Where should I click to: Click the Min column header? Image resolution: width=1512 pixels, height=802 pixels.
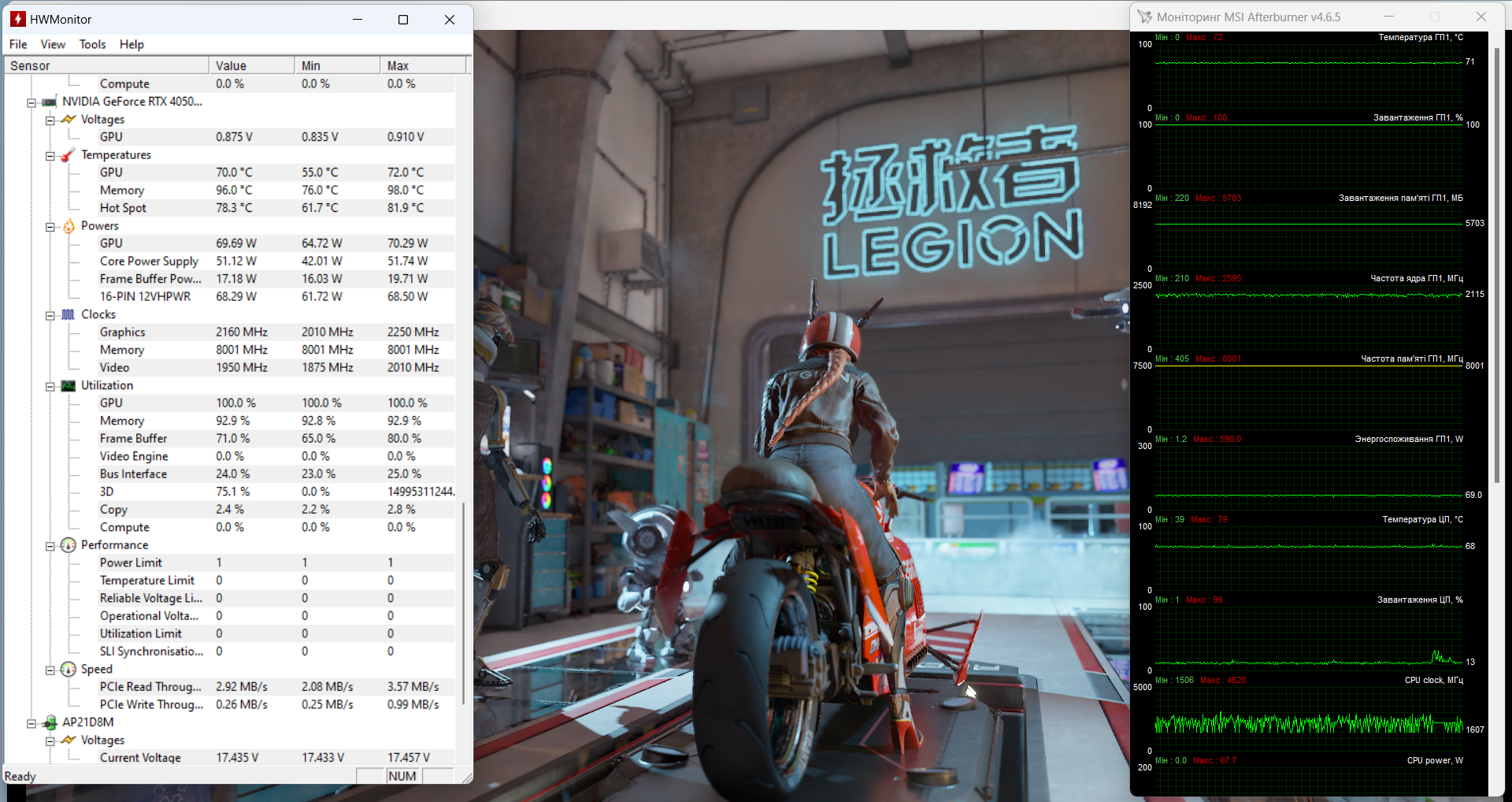coord(338,65)
